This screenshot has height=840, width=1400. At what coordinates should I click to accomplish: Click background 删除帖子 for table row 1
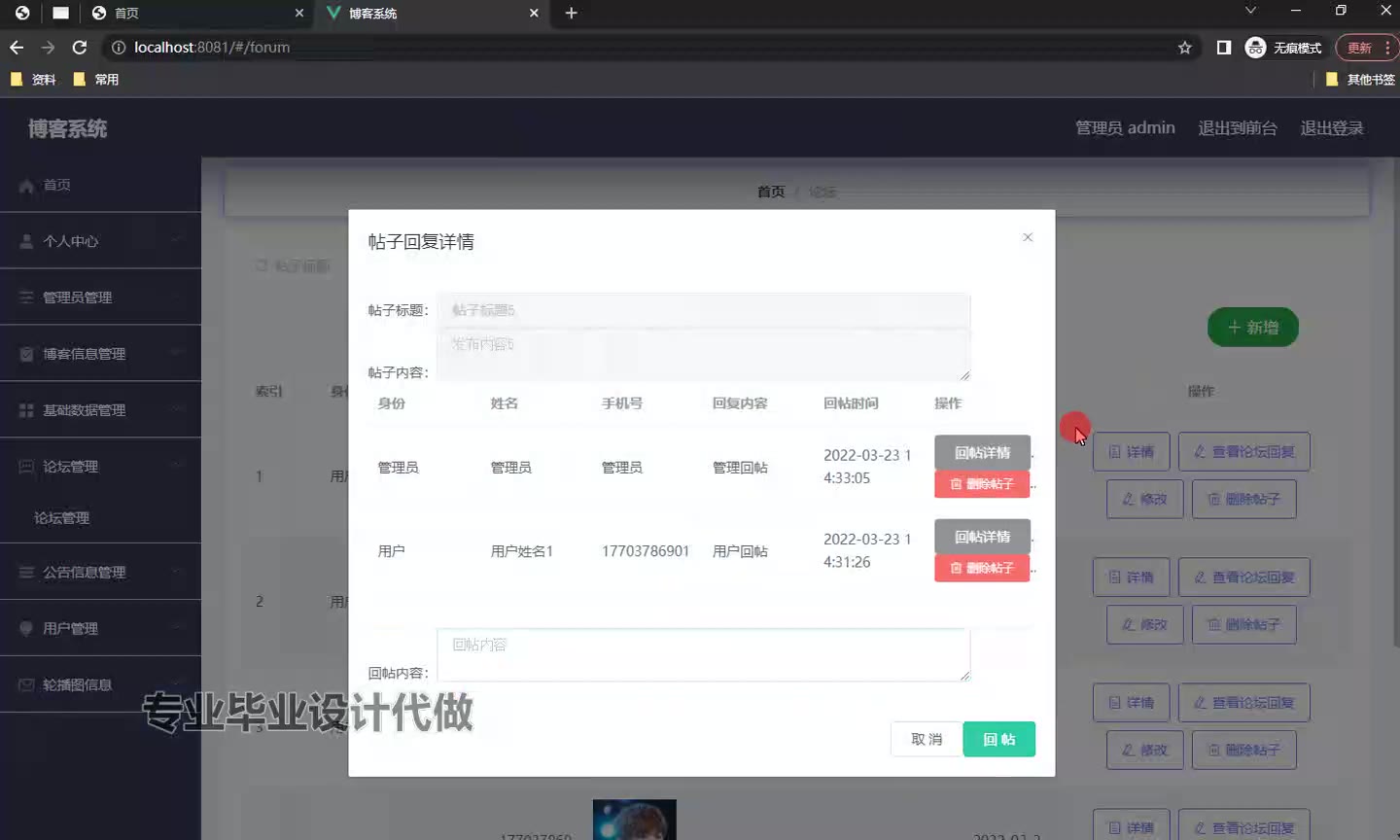[1244, 499]
